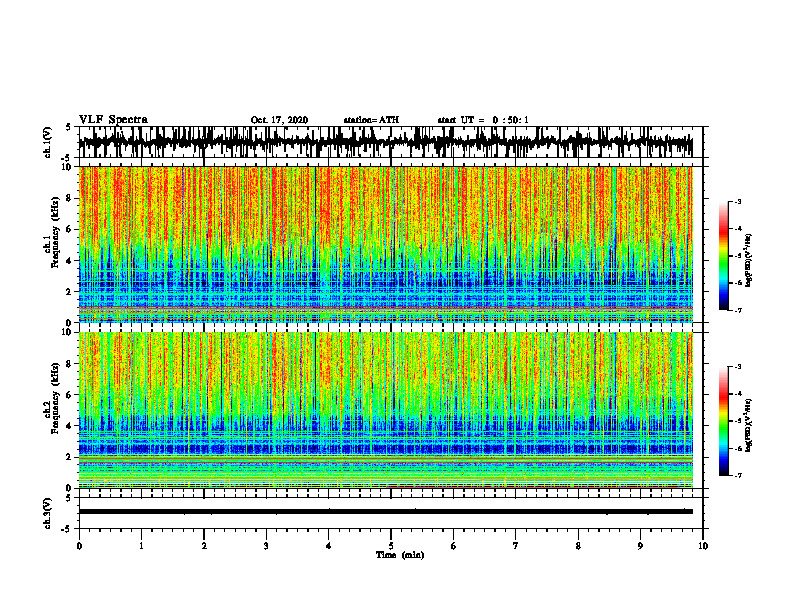Click time-axis tick label "0" at the bottom

coord(79,546)
